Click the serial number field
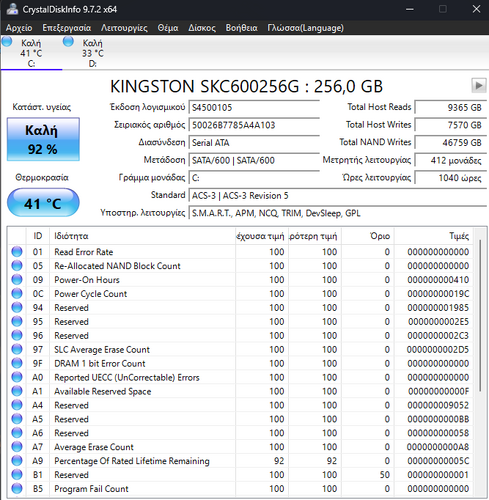The width and height of the screenshot is (489, 500). (254, 125)
